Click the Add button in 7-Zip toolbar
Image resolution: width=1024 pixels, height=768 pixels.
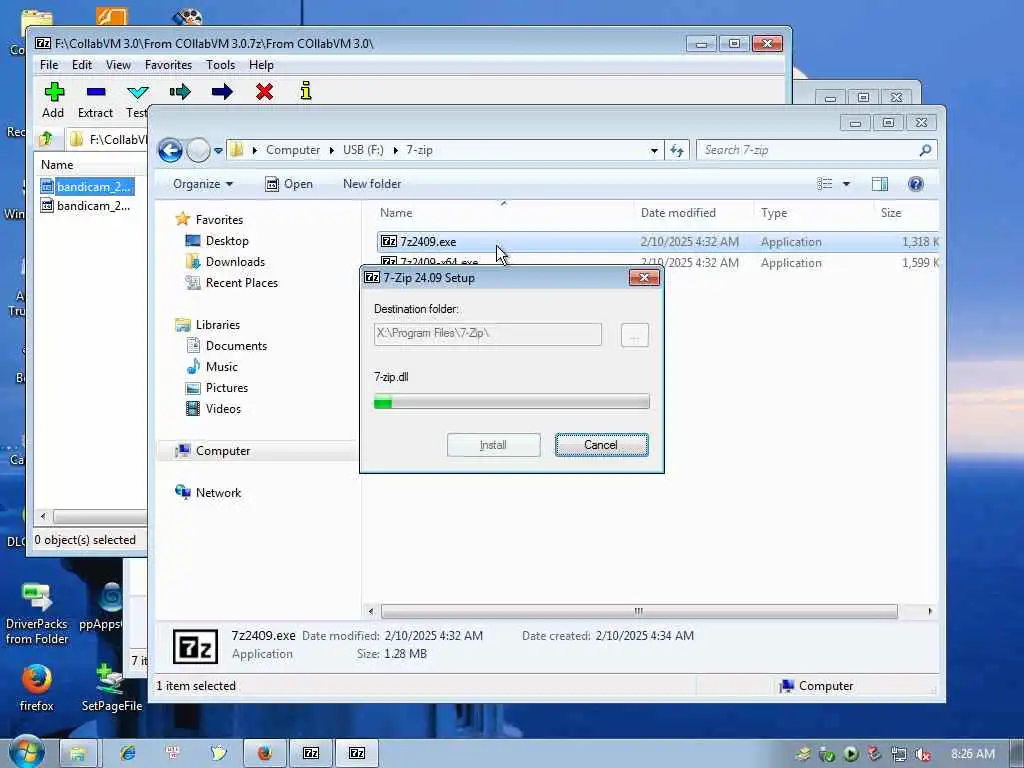(54, 100)
